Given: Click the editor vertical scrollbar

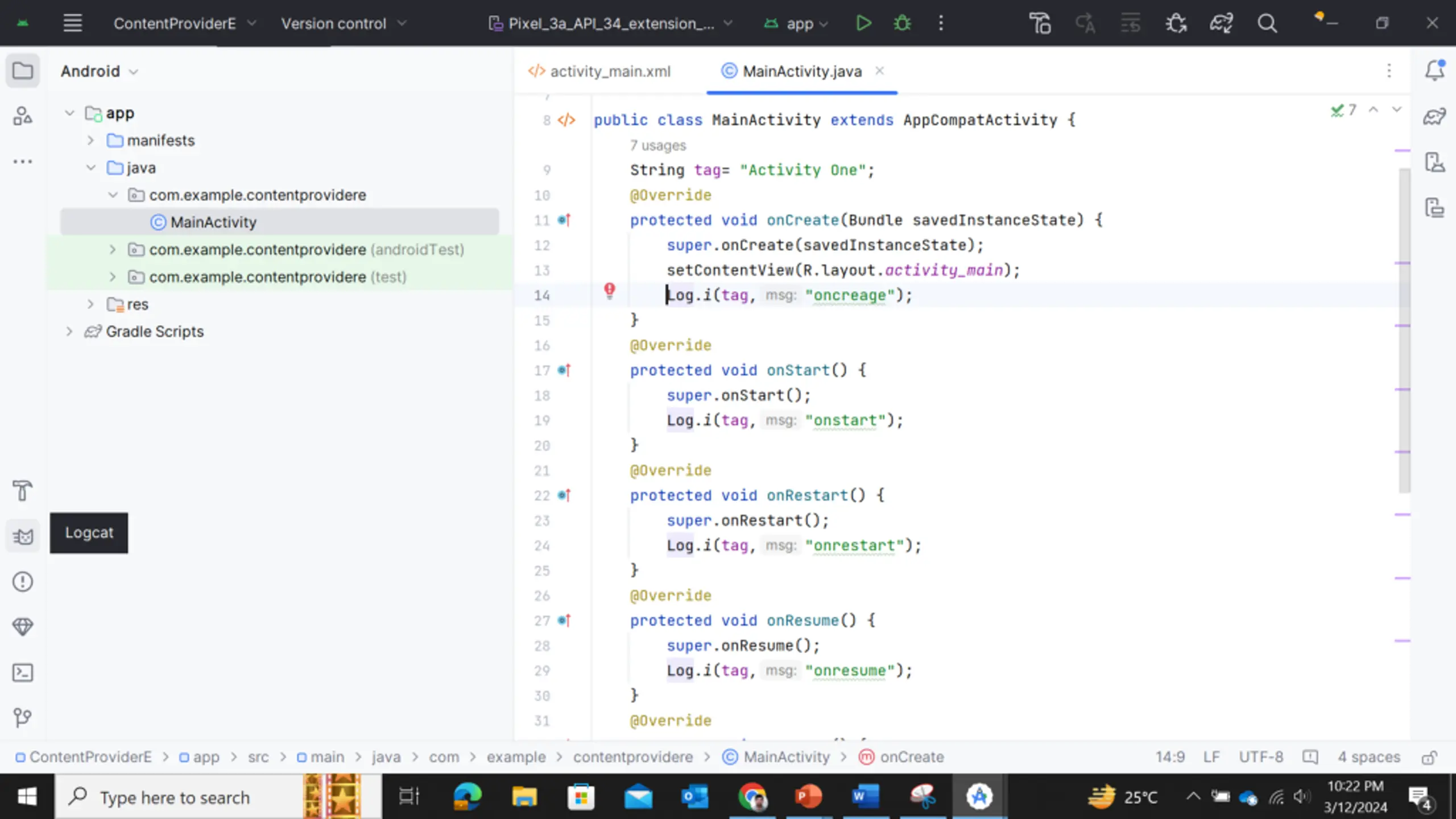Looking at the screenshot, I should 1404,330.
